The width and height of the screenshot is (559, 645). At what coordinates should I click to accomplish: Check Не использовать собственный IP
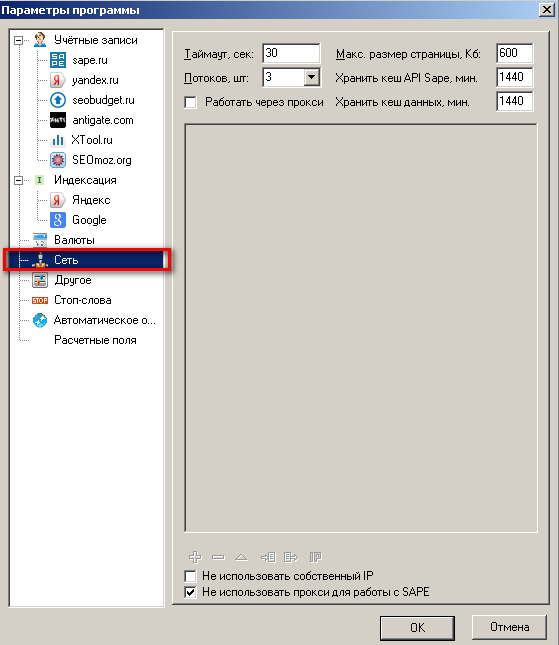click(190, 576)
